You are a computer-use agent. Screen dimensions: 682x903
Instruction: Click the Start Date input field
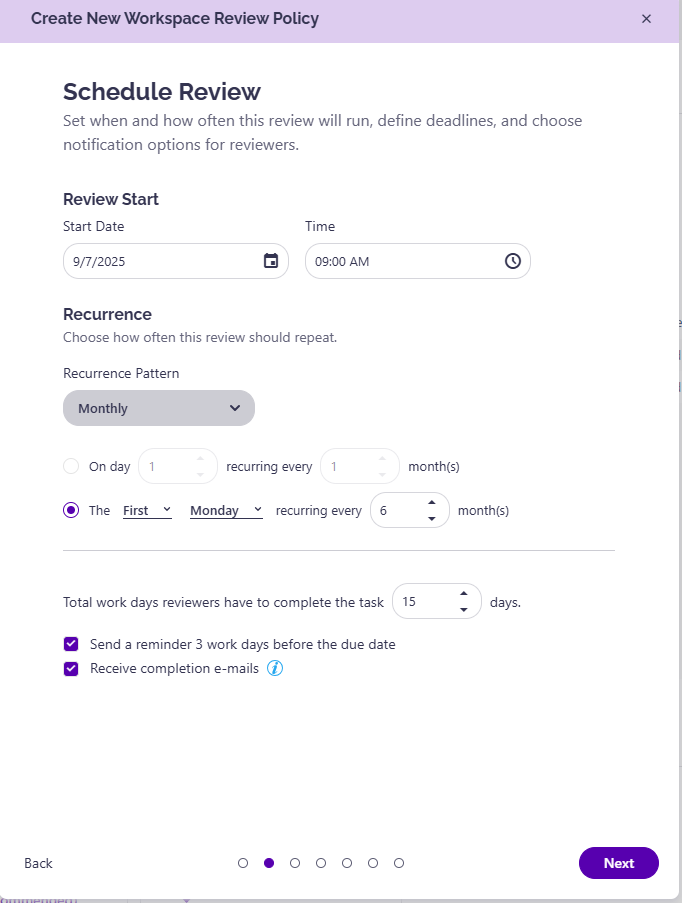click(x=160, y=261)
